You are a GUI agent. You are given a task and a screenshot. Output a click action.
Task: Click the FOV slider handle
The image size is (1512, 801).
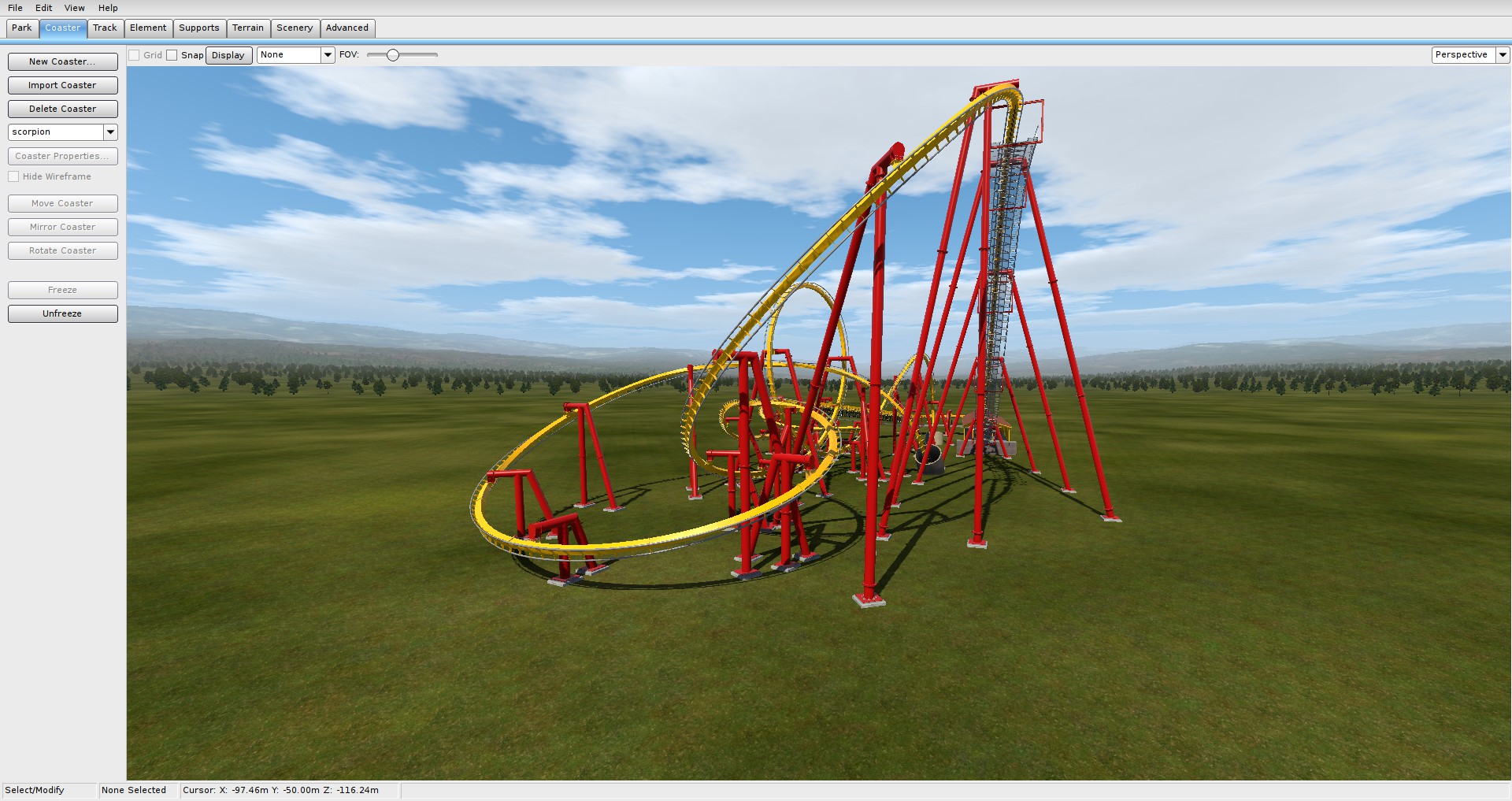[393, 55]
